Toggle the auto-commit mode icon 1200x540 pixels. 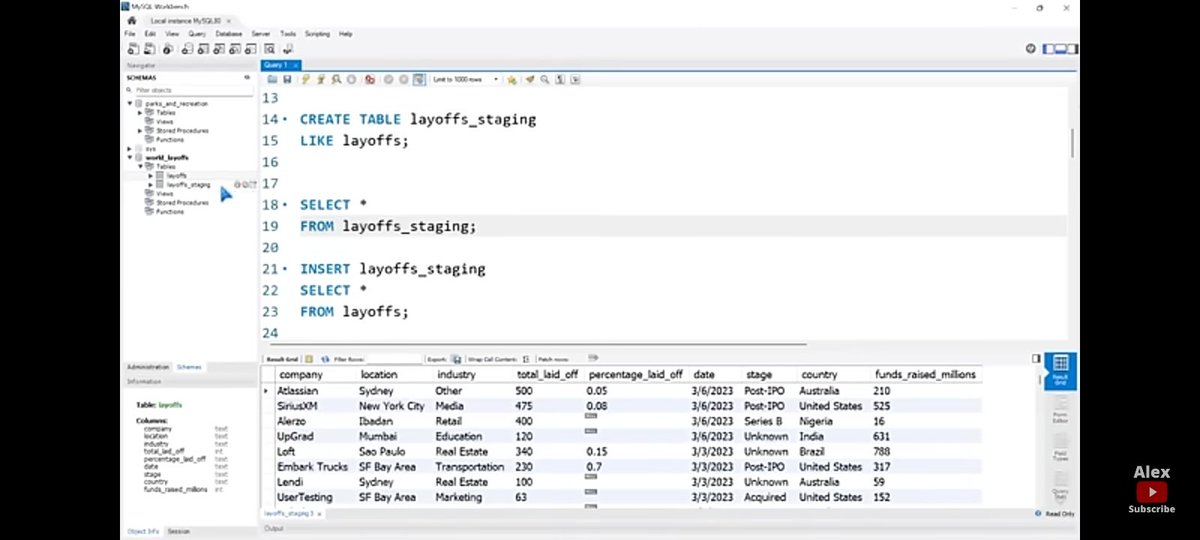click(x=419, y=79)
